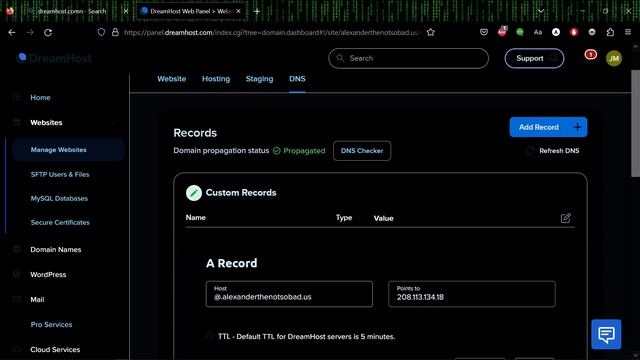Click the Add Record button
The image size is (640, 360).
(x=548, y=127)
